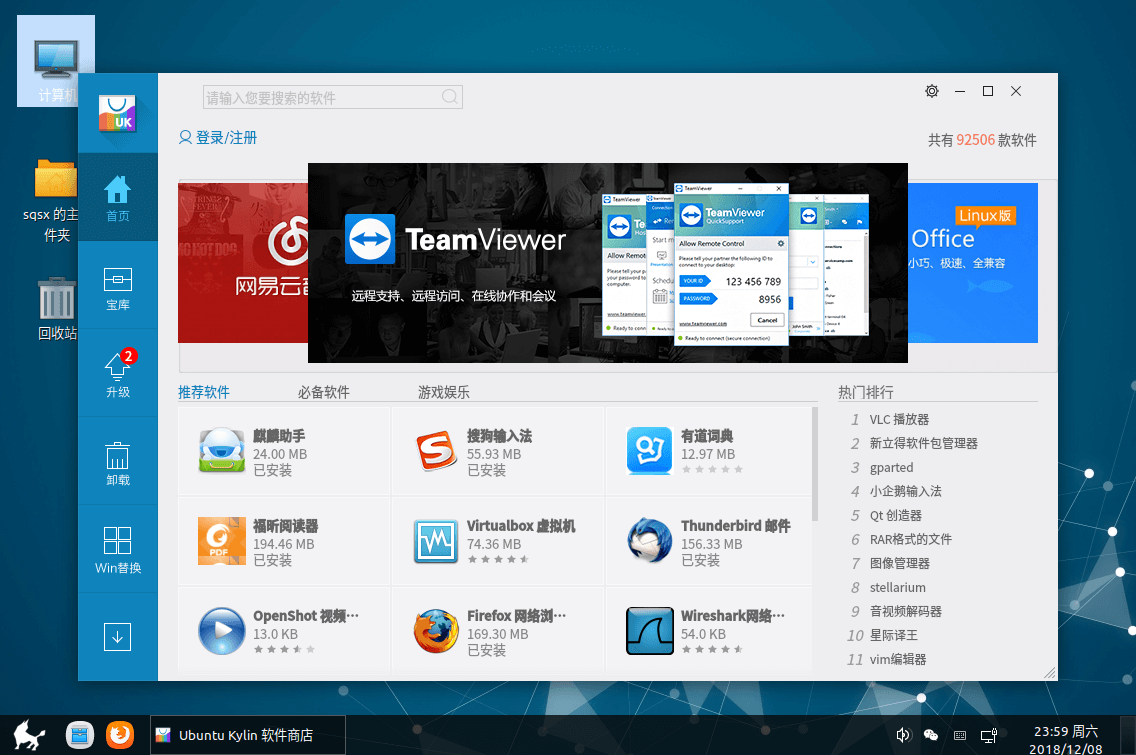The image size is (1136, 755).
Task: Switch to the 必备软件 tab
Action: [323, 392]
